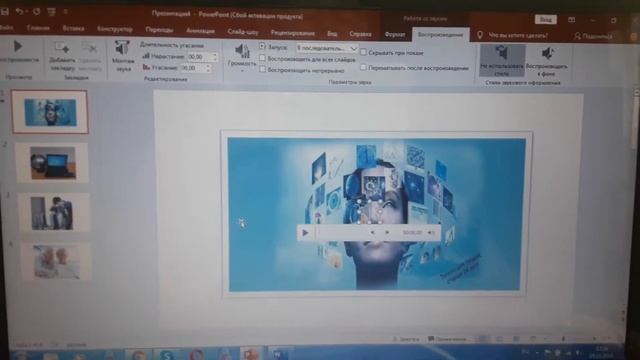Enable Воспроизводить непрерывно checkbox
The width and height of the screenshot is (640, 360).
click(262, 70)
